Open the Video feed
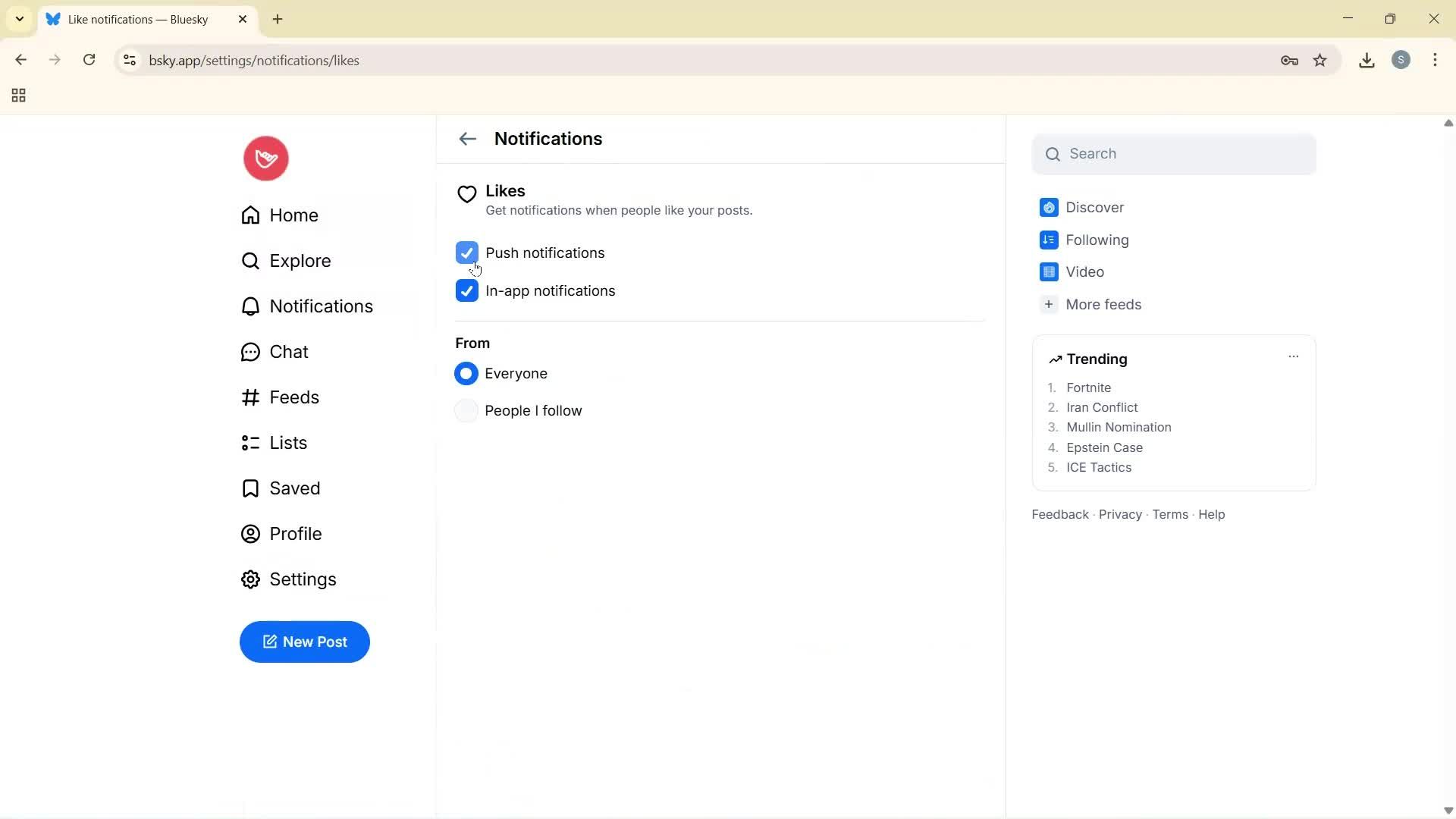 click(1086, 271)
